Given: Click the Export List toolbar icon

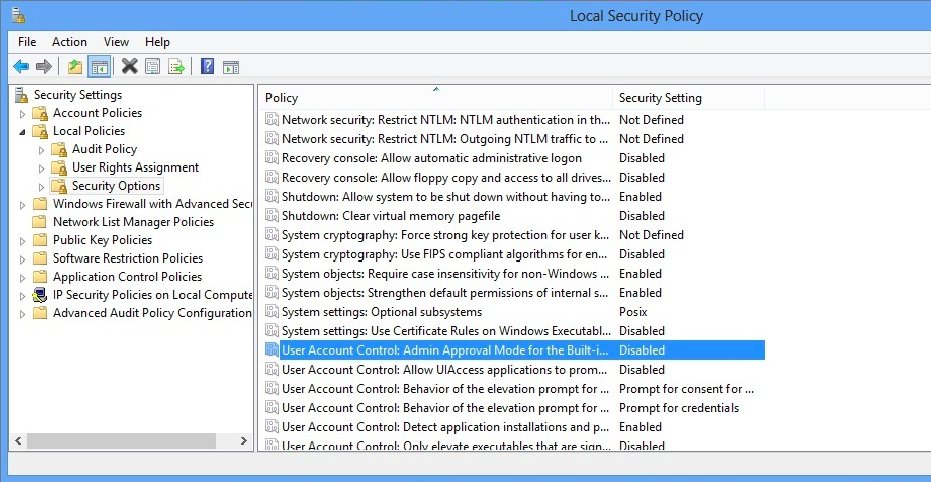Looking at the screenshot, I should pos(176,66).
